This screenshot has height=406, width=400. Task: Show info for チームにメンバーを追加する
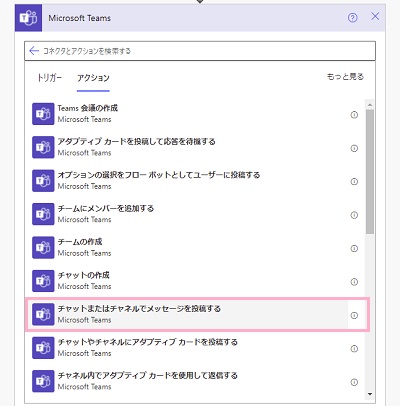click(354, 215)
